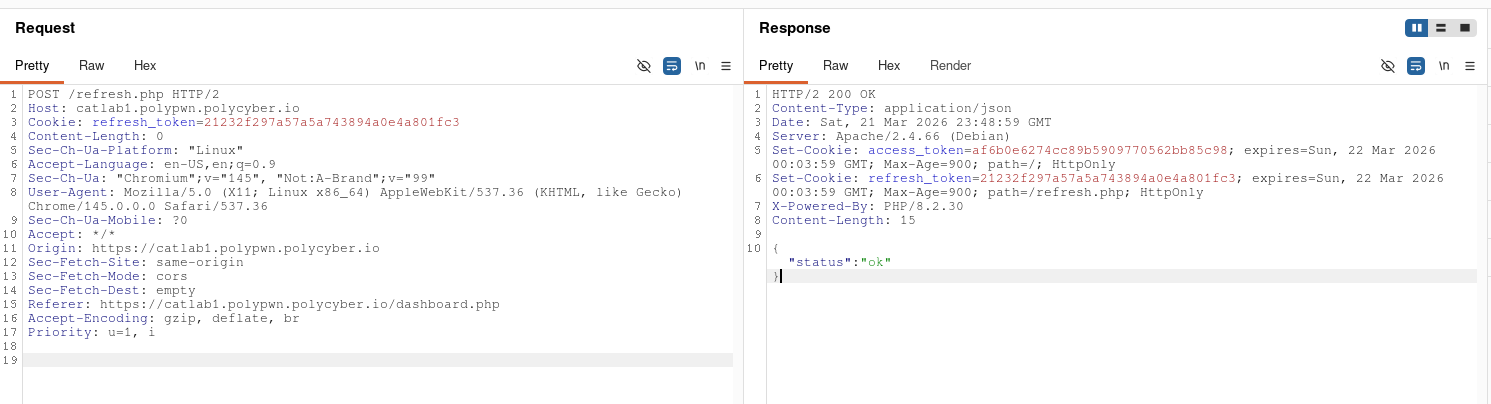Place cursor on empty line 19 of request
1491x404 pixels.
378,360
